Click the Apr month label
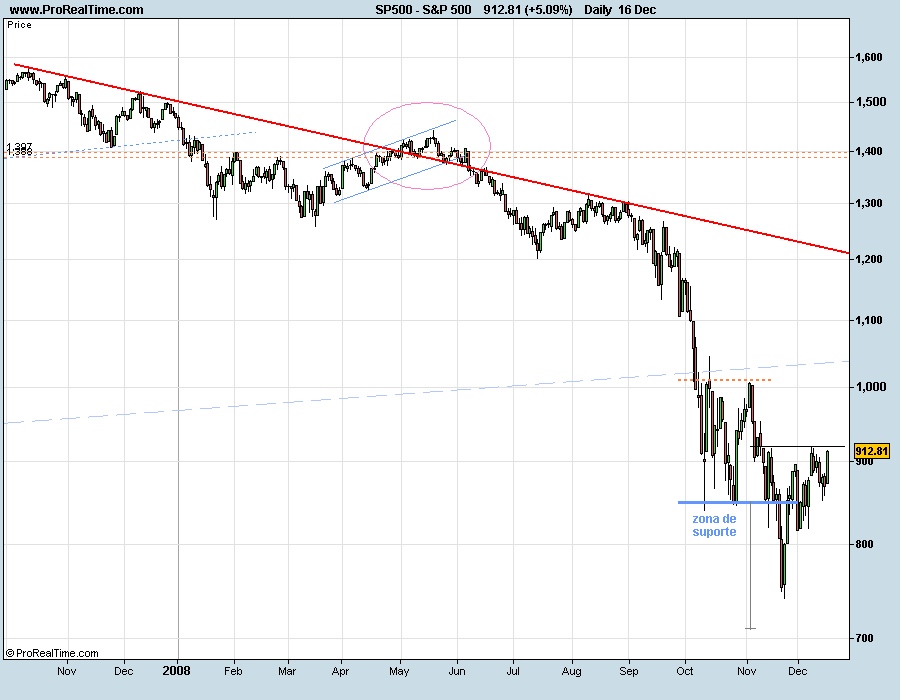The width and height of the screenshot is (900, 700). click(340, 671)
